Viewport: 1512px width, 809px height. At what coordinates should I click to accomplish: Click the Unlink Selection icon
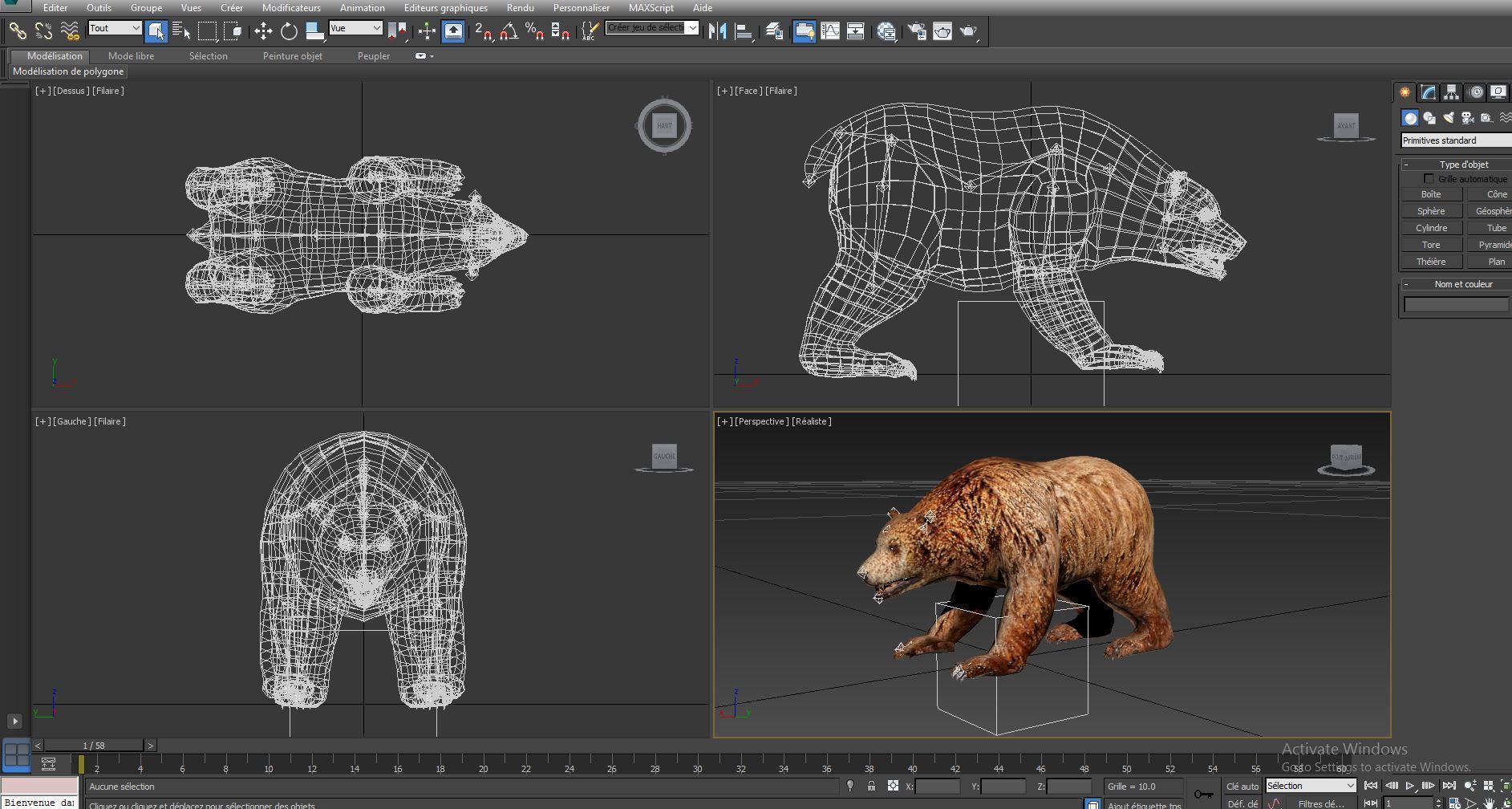(x=44, y=31)
